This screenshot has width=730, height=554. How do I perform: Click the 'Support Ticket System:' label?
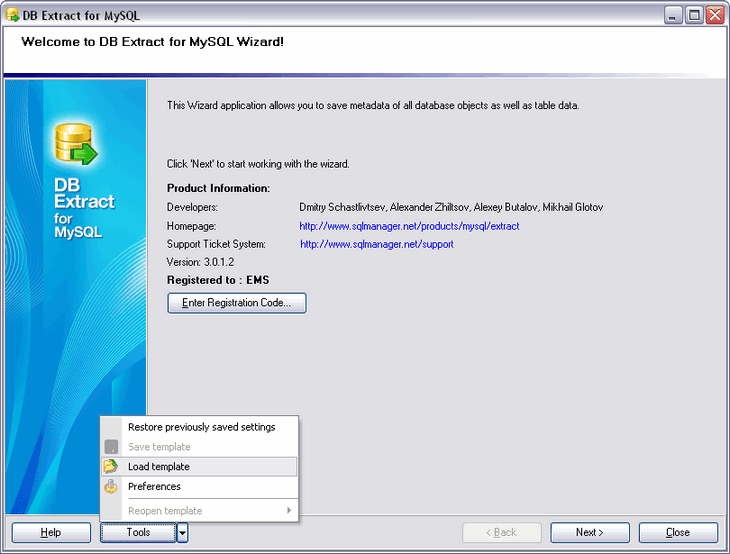(x=216, y=244)
